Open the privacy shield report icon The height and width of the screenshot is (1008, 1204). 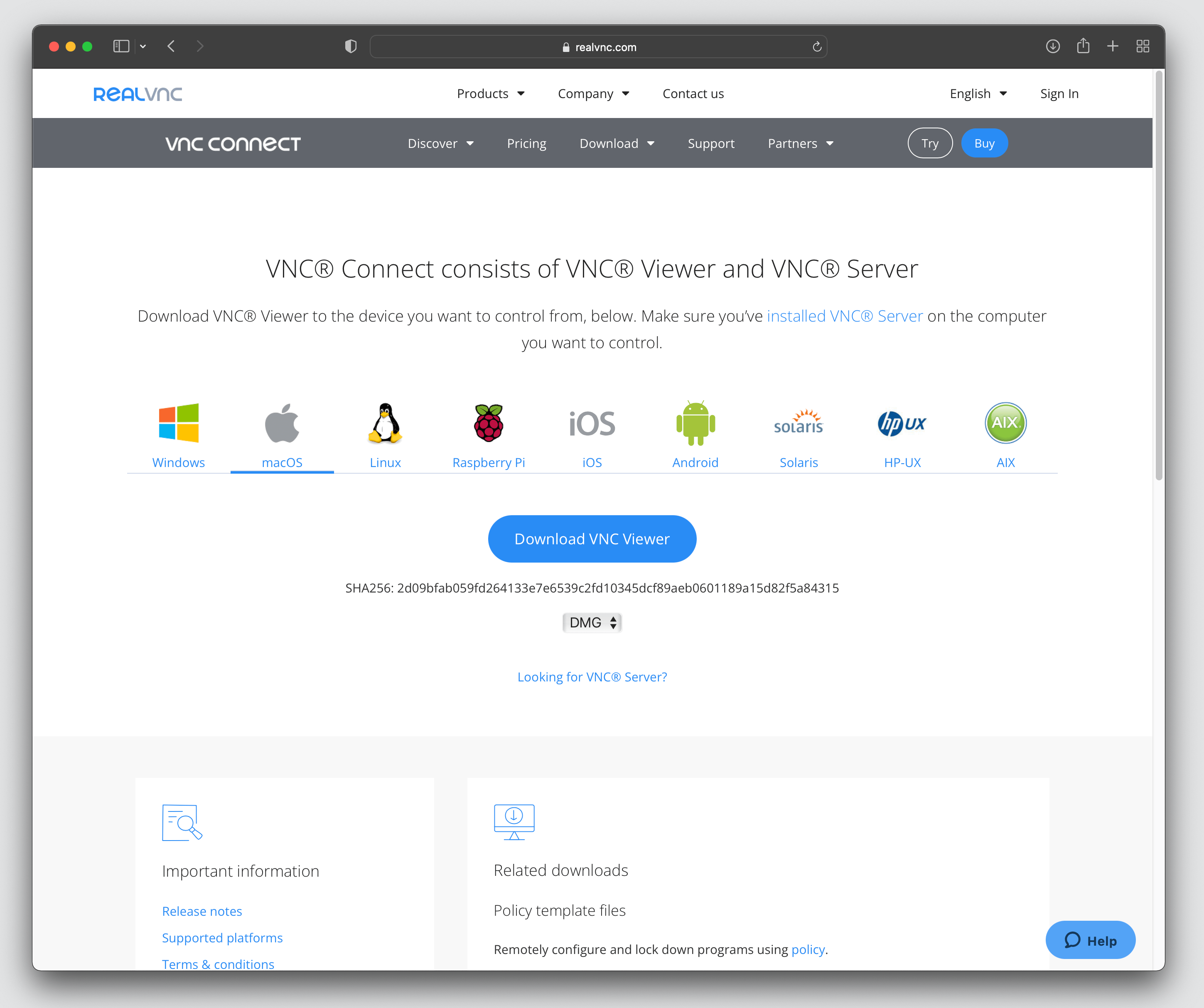351,47
